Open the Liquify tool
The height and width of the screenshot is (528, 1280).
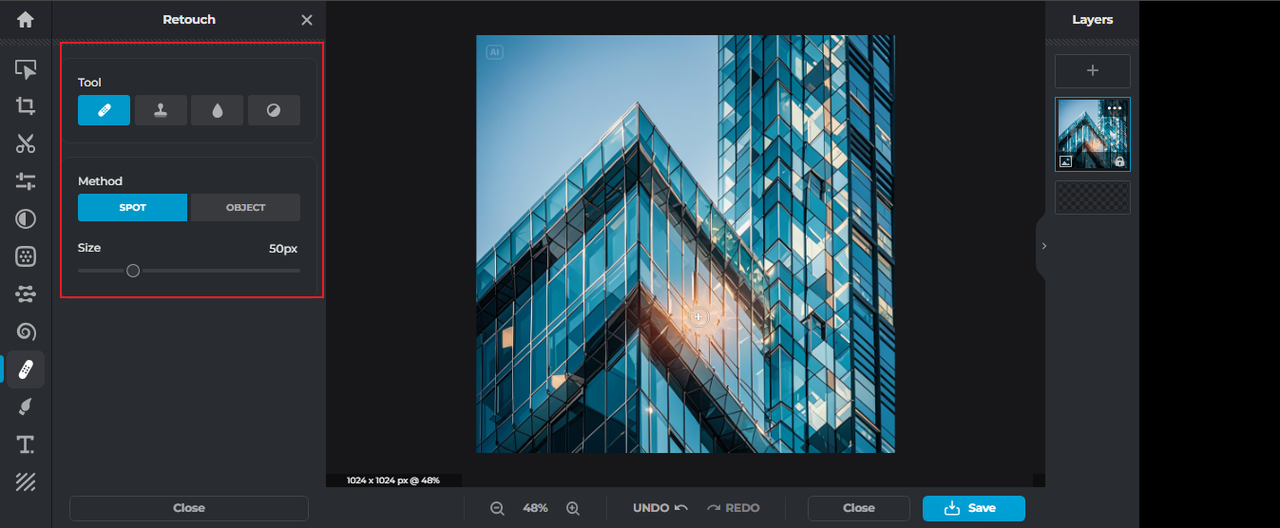pos(25,331)
